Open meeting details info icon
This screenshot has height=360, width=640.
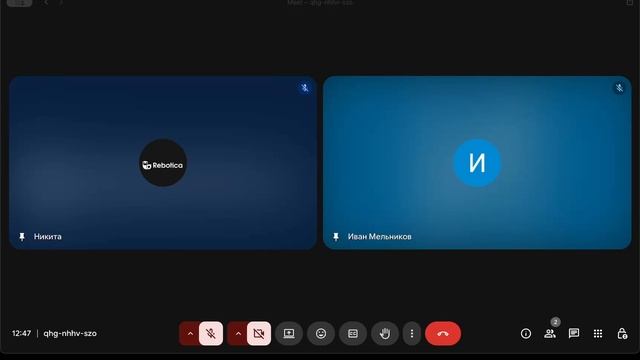526,333
